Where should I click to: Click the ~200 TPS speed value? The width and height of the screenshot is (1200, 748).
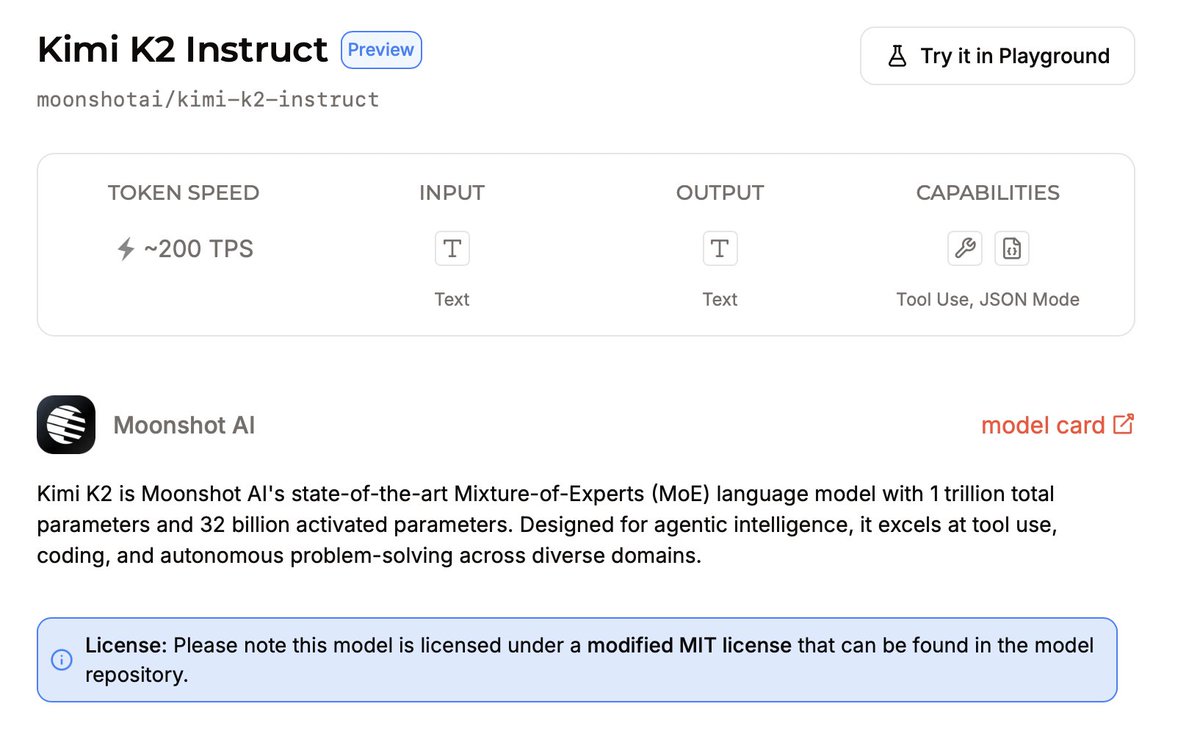point(196,248)
